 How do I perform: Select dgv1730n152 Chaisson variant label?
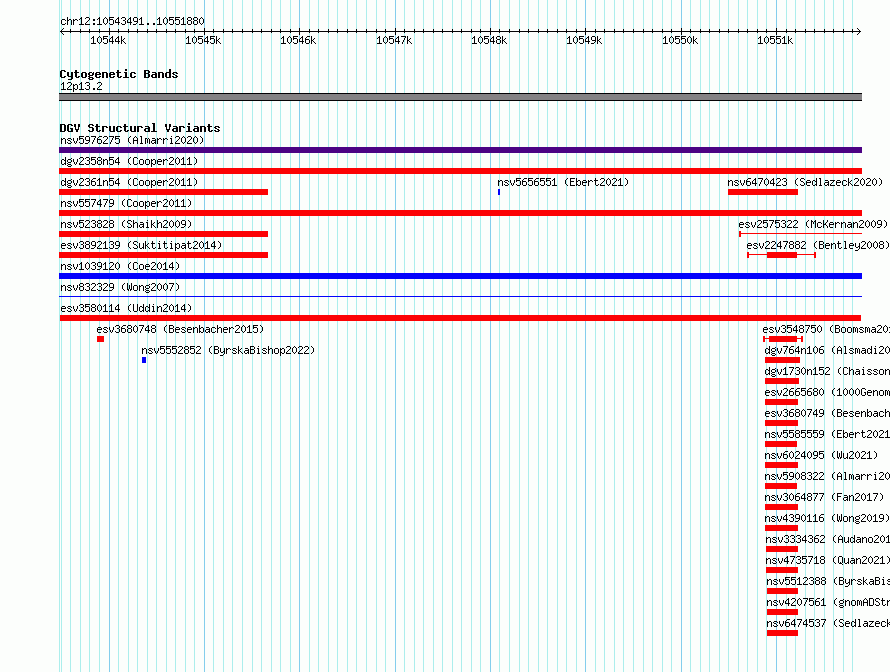(x=827, y=371)
